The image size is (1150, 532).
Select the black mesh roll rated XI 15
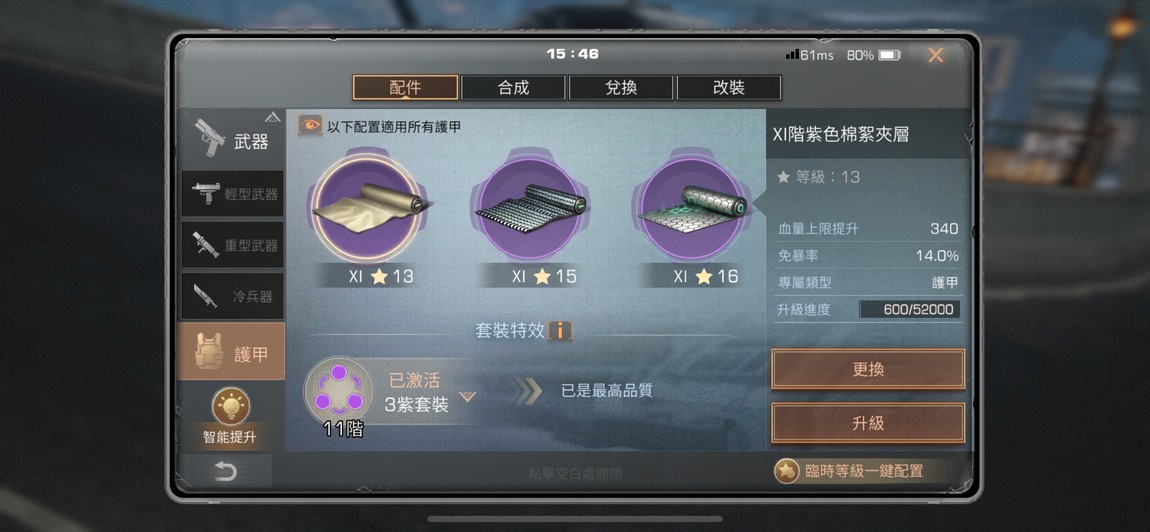(x=530, y=208)
